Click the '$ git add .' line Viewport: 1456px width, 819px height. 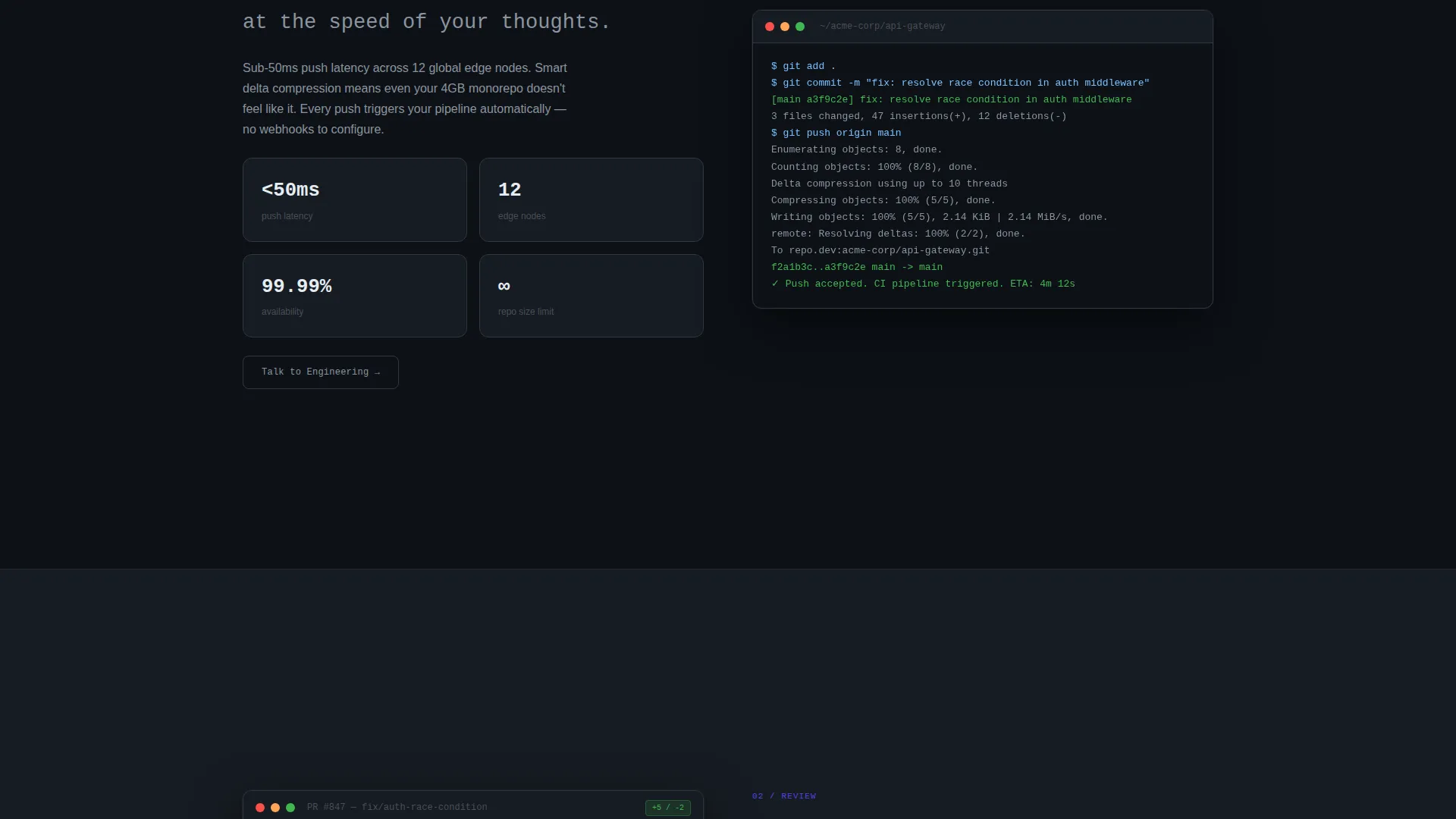pos(804,67)
